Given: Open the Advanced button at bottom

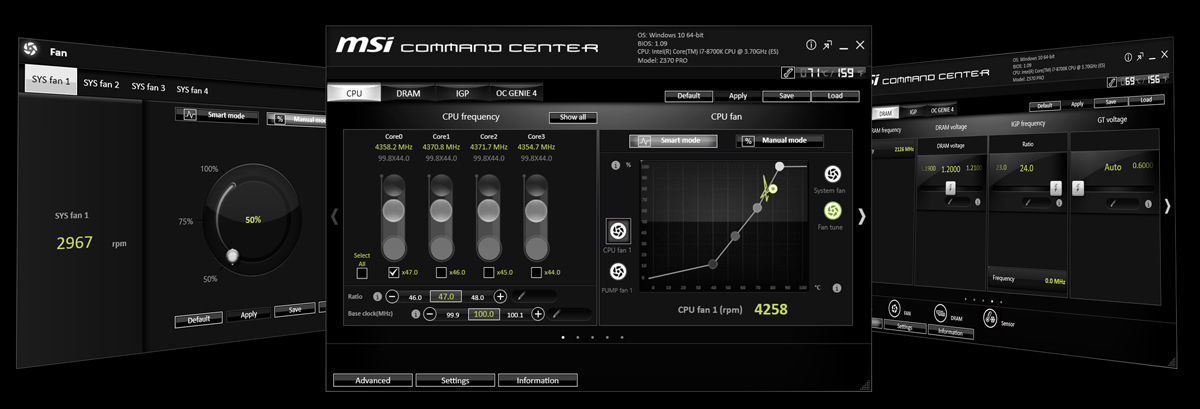Looking at the screenshot, I should click(372, 380).
